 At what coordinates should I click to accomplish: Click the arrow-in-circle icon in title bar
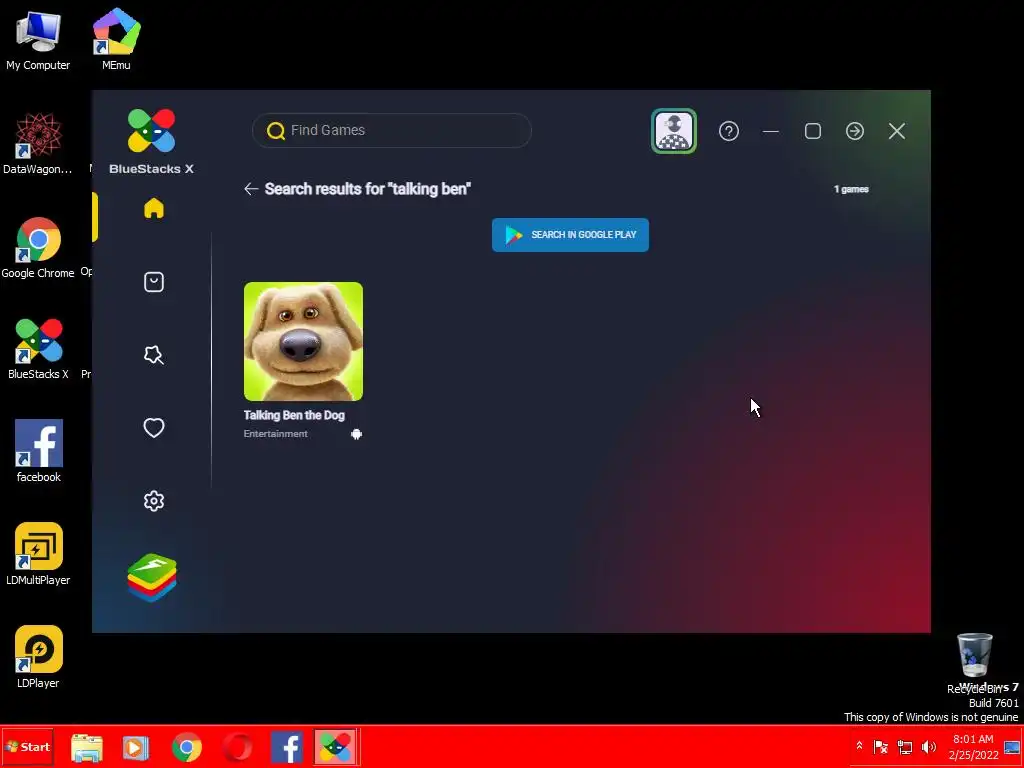coord(855,131)
